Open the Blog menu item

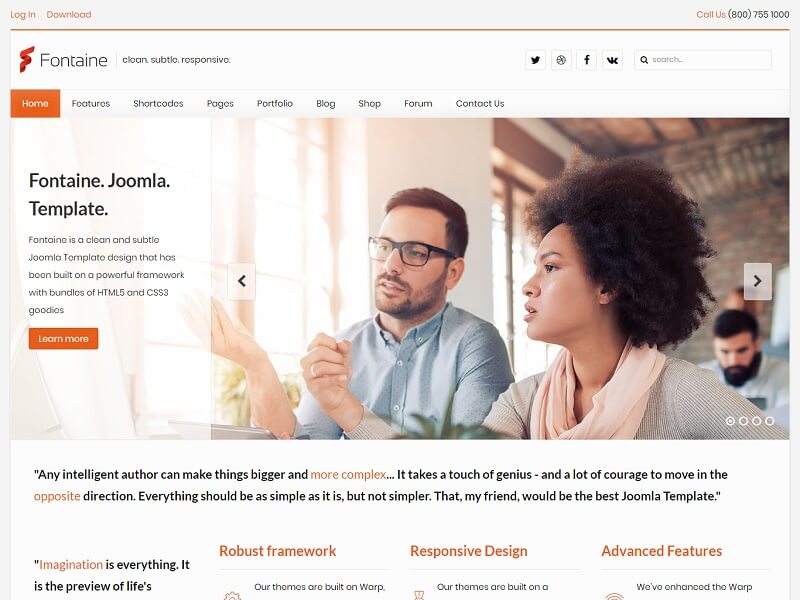pyautogui.click(x=326, y=104)
